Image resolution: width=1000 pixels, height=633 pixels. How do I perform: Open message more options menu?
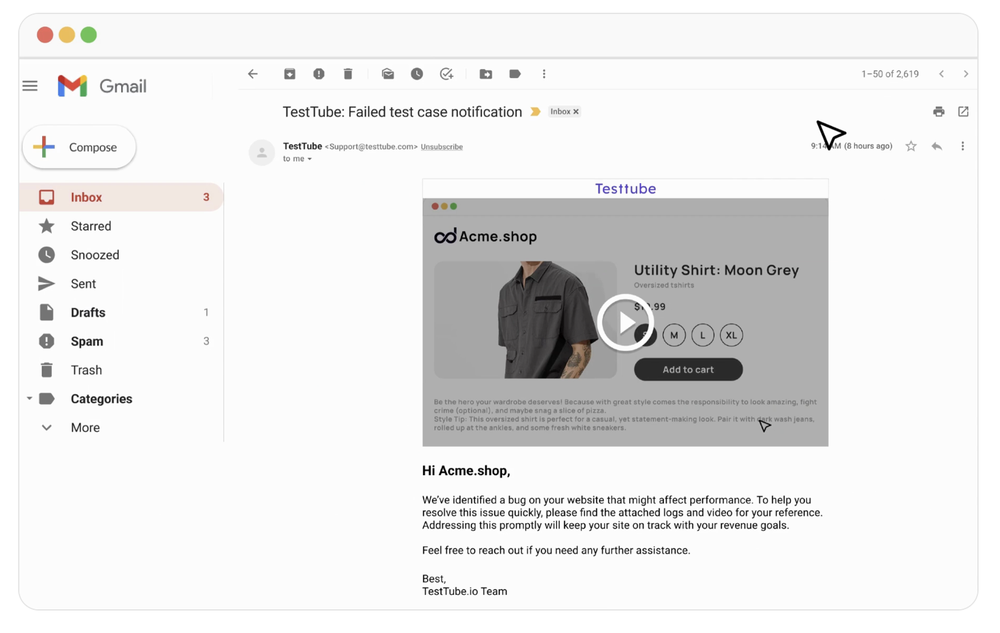[x=962, y=146]
